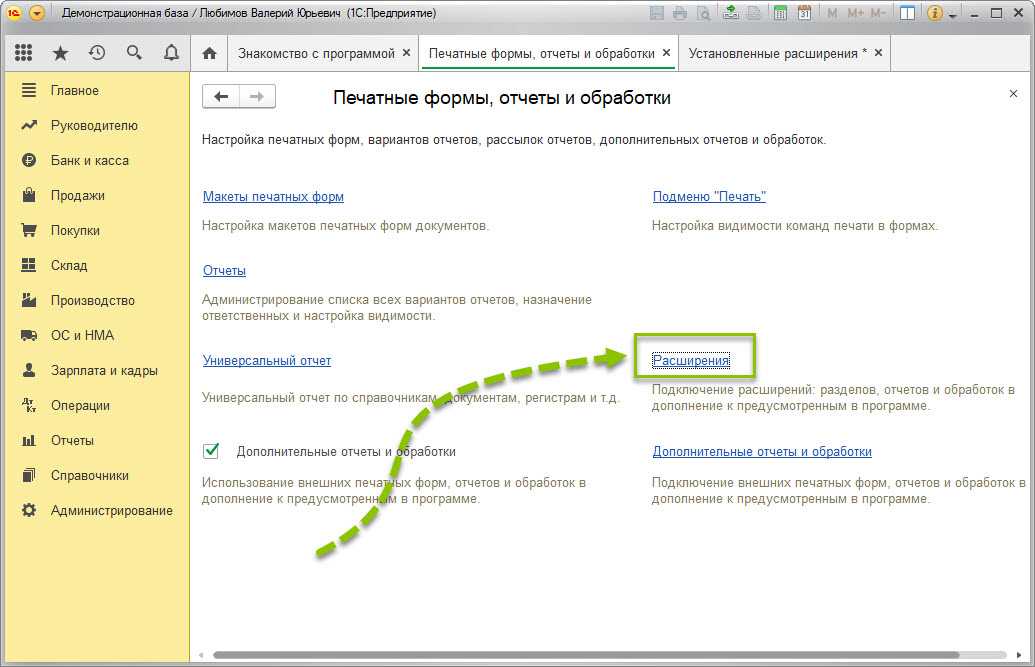Image resolution: width=1035 pixels, height=667 pixels.
Task: Open the calculator icon in title bar
Action: [x=780, y=13]
